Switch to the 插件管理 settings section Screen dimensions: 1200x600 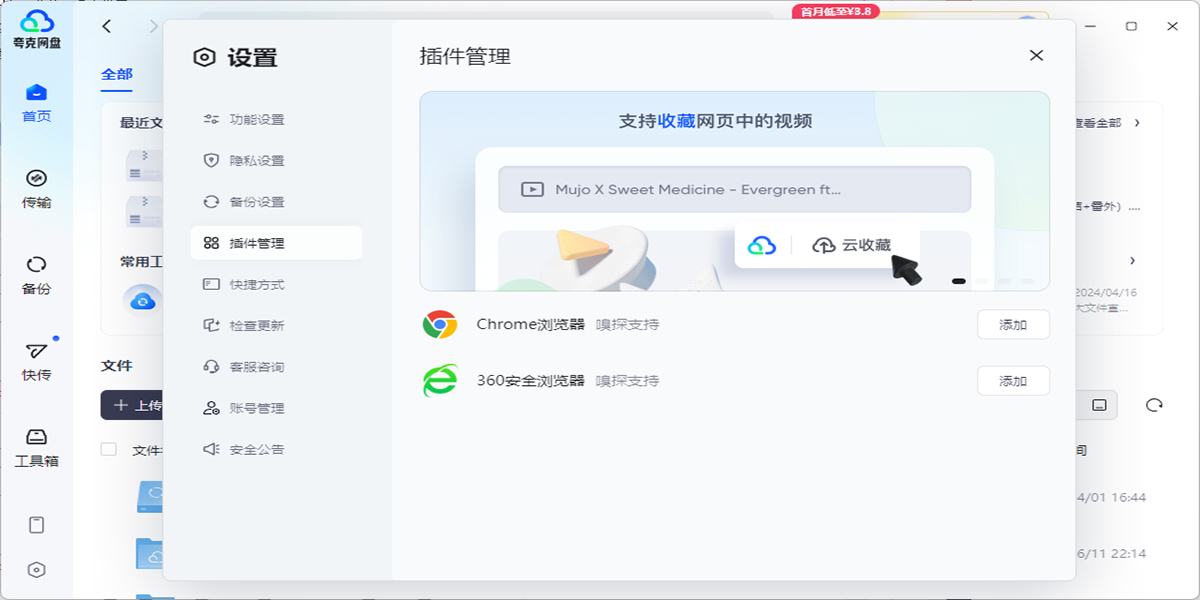[276, 242]
